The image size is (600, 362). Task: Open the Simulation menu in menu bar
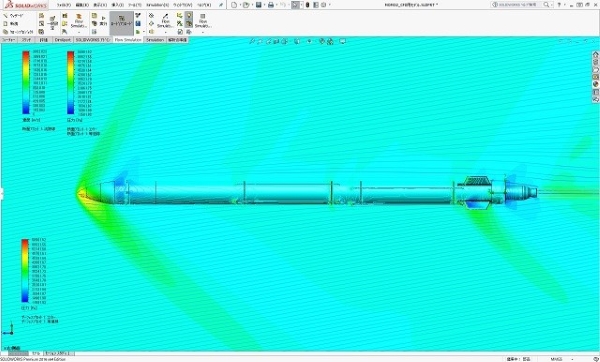(x=158, y=5)
